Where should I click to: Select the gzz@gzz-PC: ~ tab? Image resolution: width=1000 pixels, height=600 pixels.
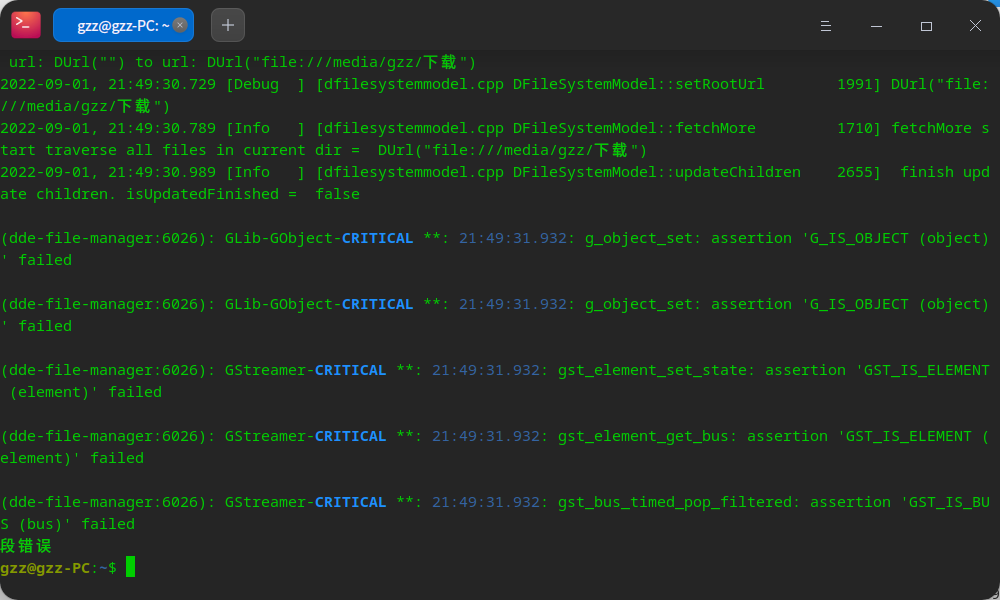coord(123,25)
